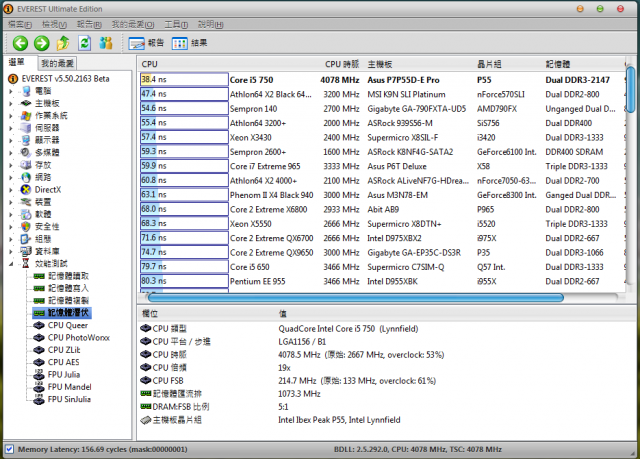Switch to the Favorites (我的最愛) side tab

[57, 63]
